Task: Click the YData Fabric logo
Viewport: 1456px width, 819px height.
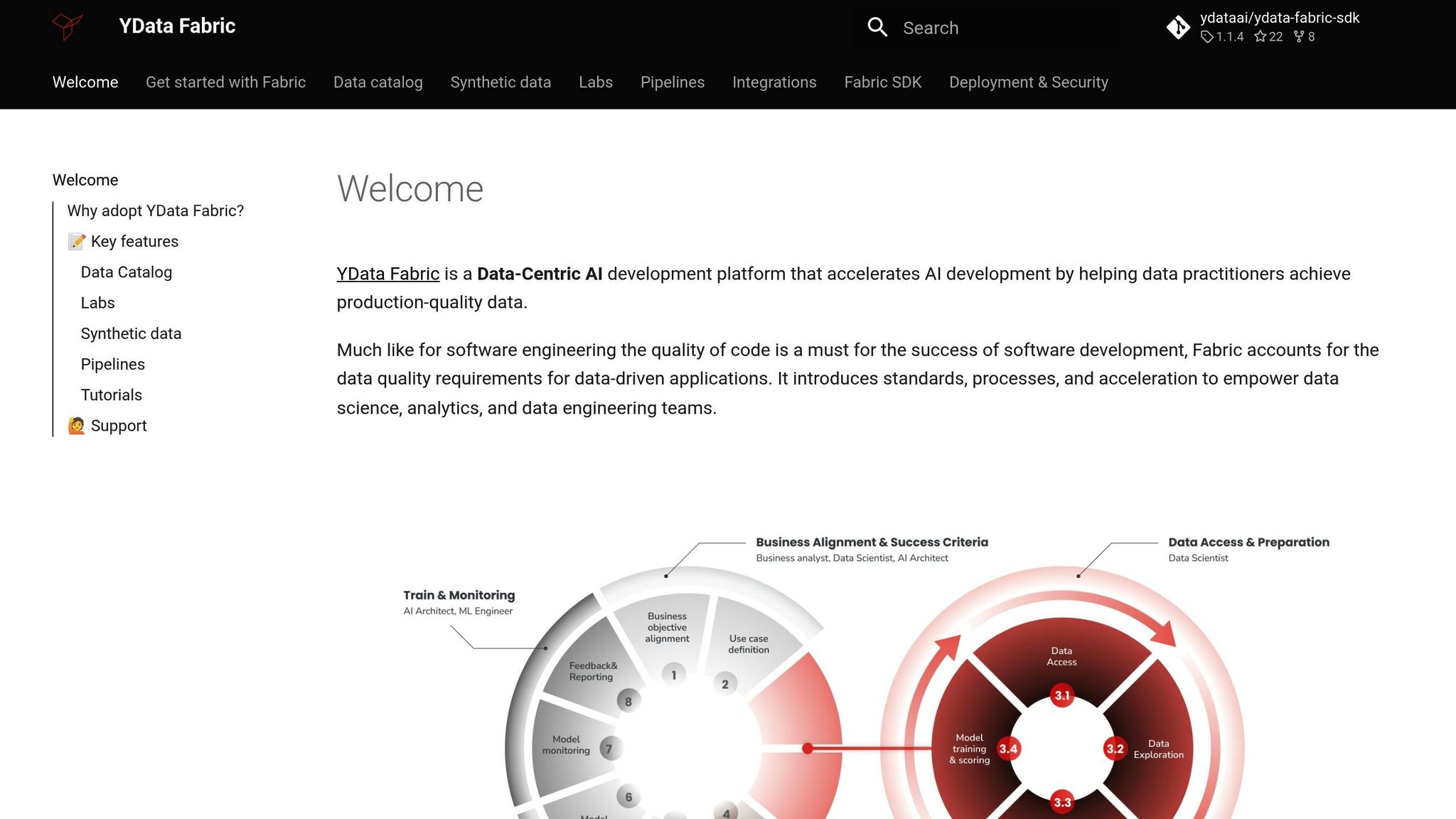Action: tap(68, 27)
